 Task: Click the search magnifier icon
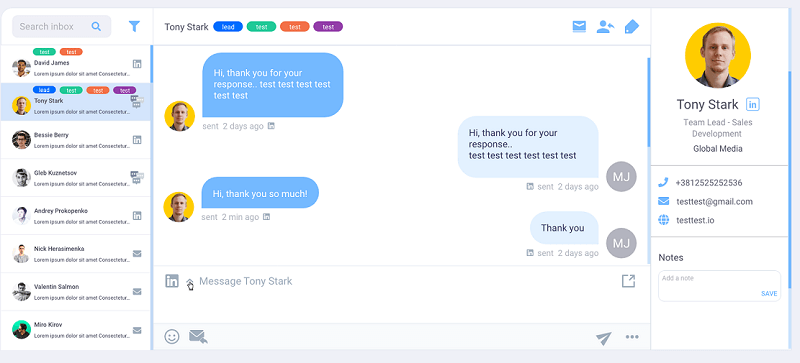tap(96, 27)
